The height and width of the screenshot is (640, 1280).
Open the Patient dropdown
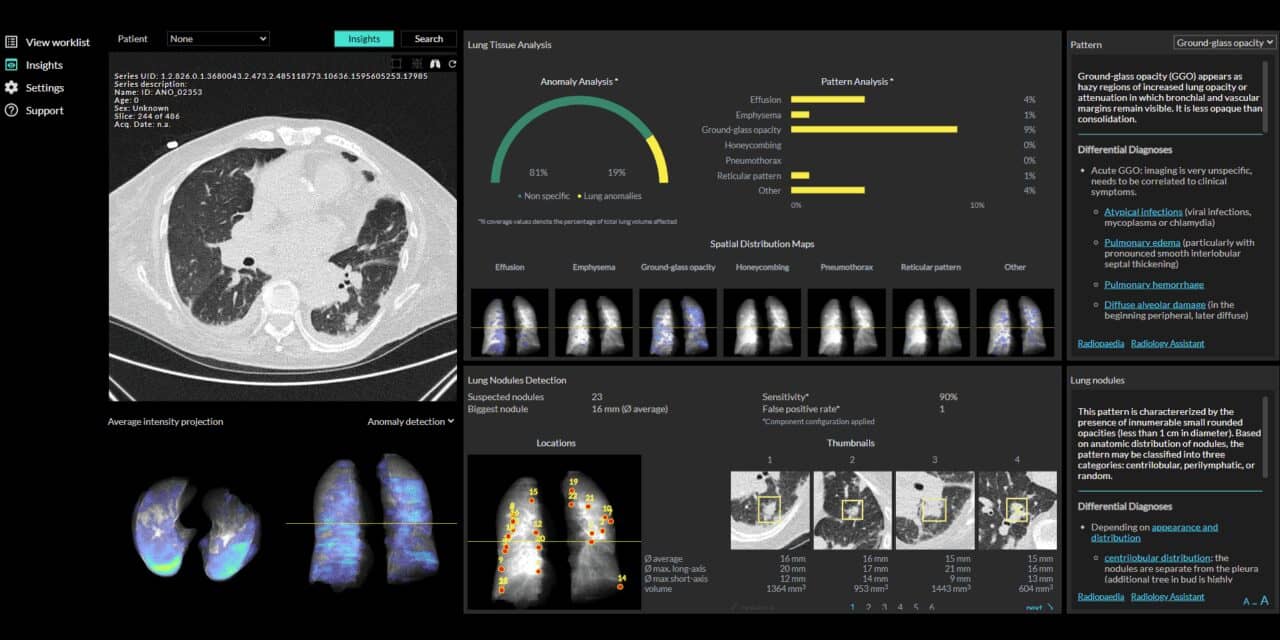click(x=218, y=39)
